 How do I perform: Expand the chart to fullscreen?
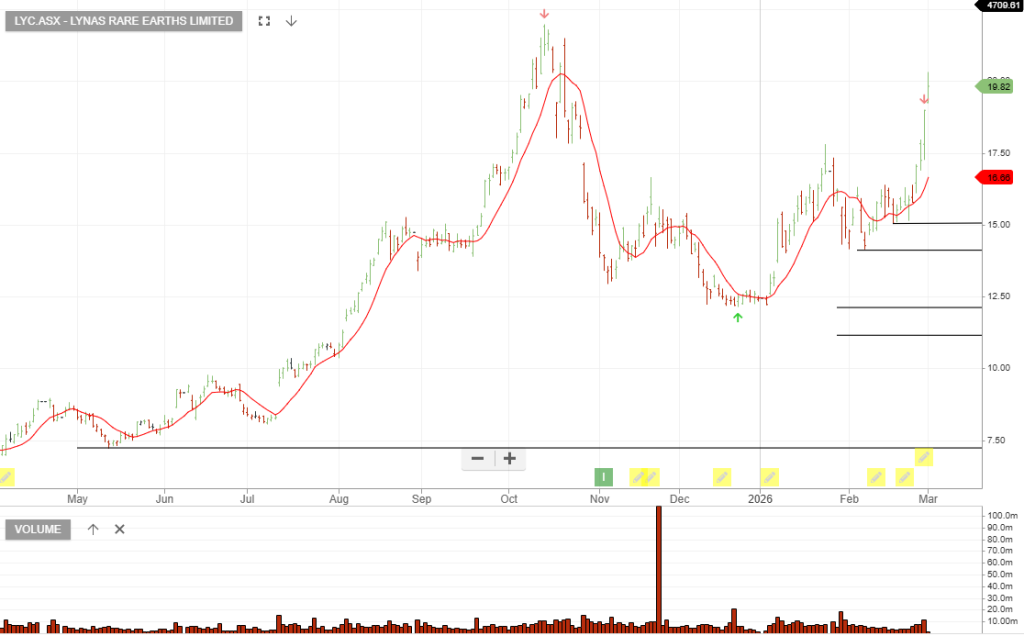click(x=264, y=21)
